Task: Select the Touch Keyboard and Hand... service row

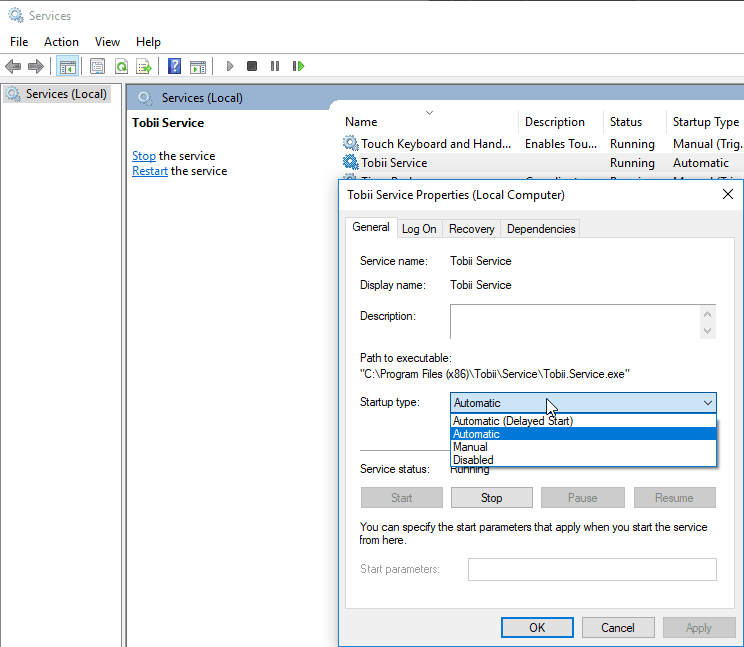Action: tap(542, 143)
